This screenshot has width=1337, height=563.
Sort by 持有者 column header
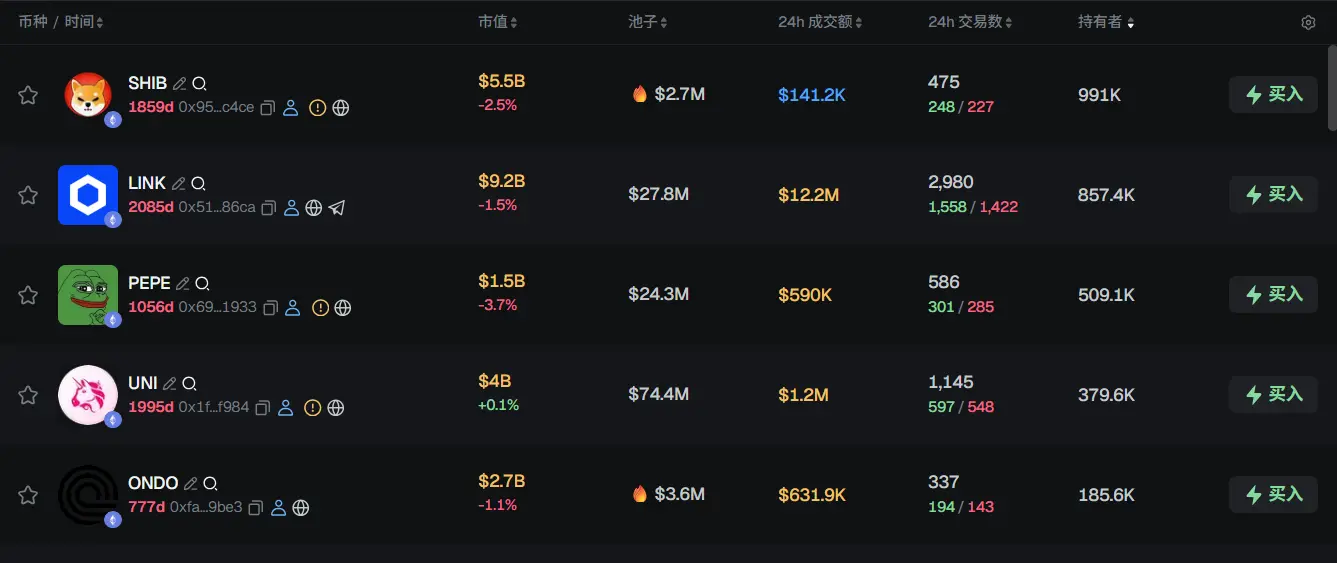[1106, 22]
